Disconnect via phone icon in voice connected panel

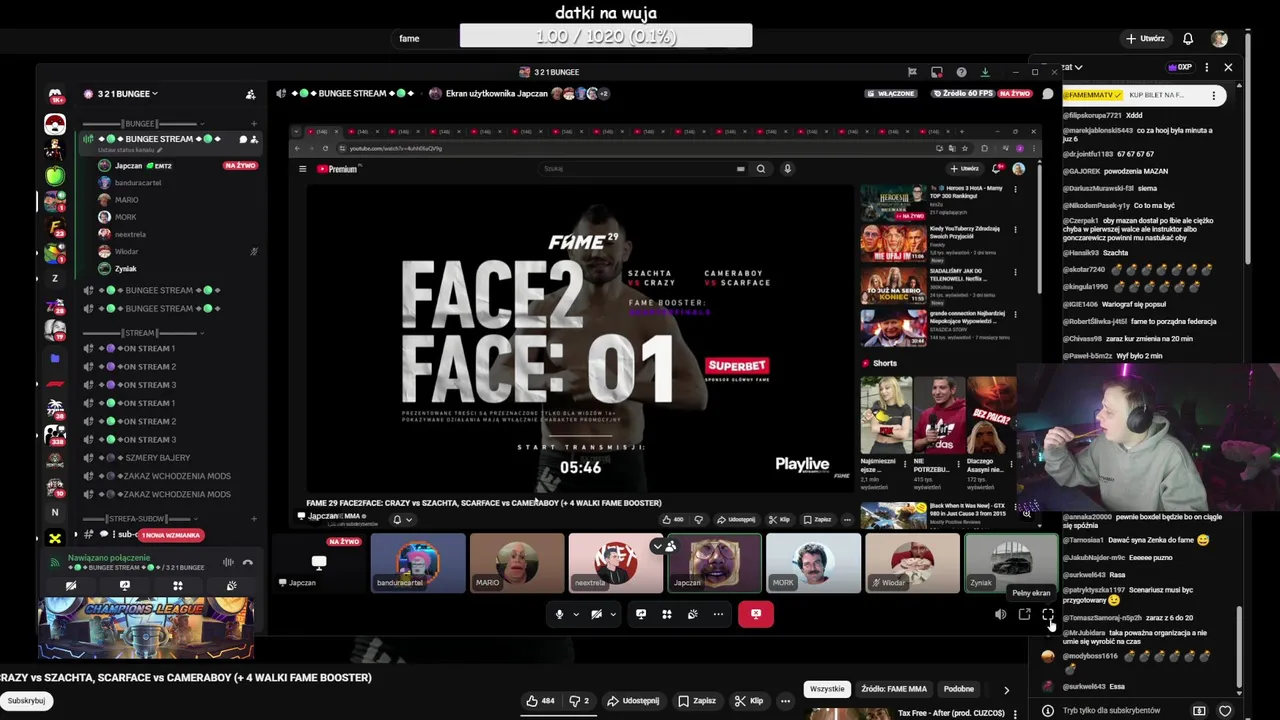248,562
